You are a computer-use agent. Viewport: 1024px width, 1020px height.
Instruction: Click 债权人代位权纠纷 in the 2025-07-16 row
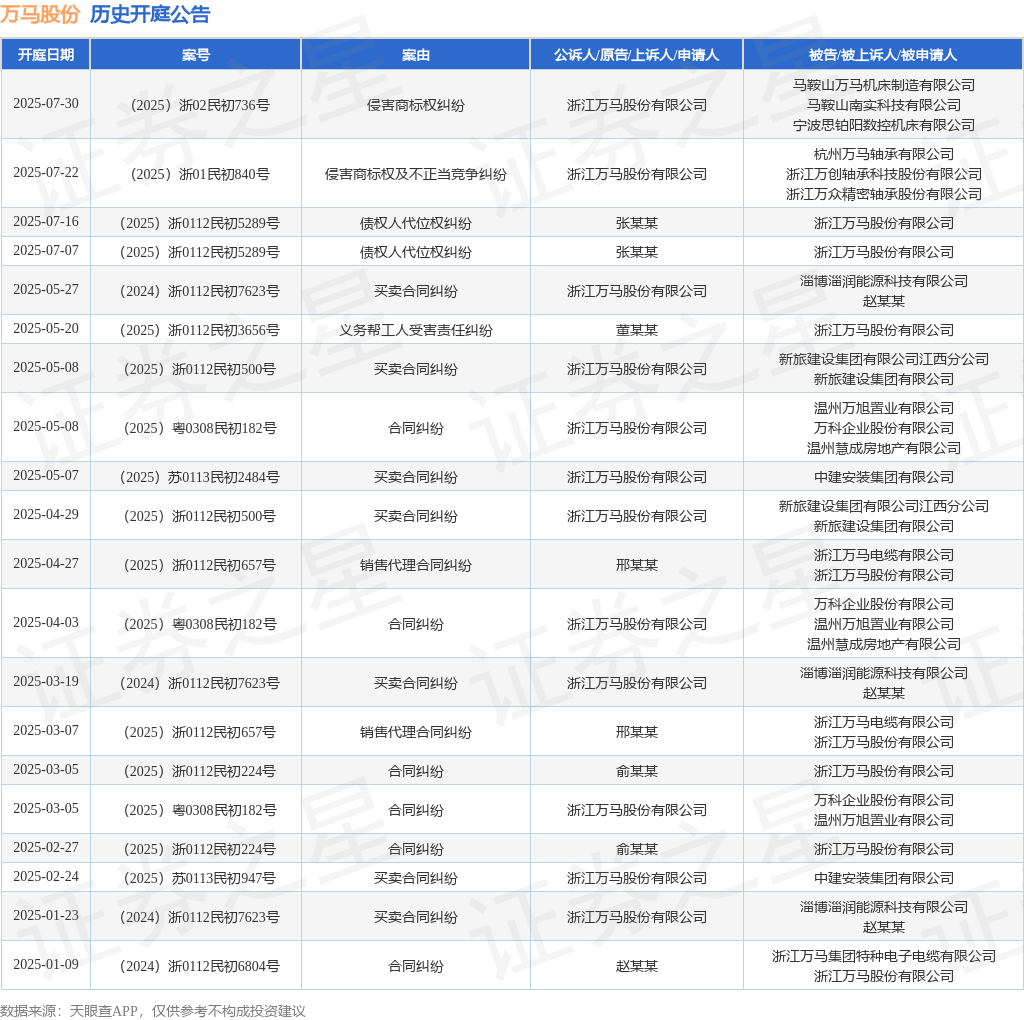tap(415, 223)
